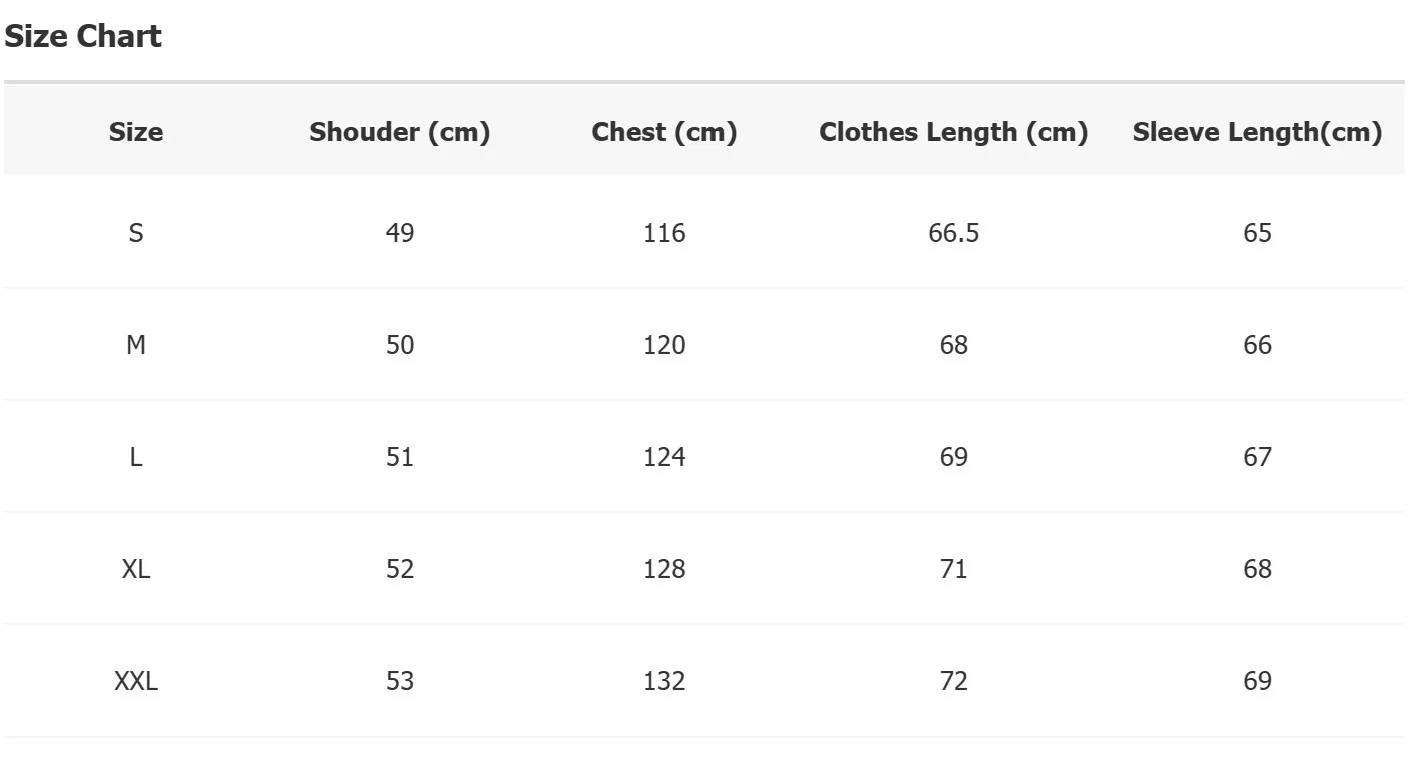Click clothes length 71 in XL row

(954, 569)
